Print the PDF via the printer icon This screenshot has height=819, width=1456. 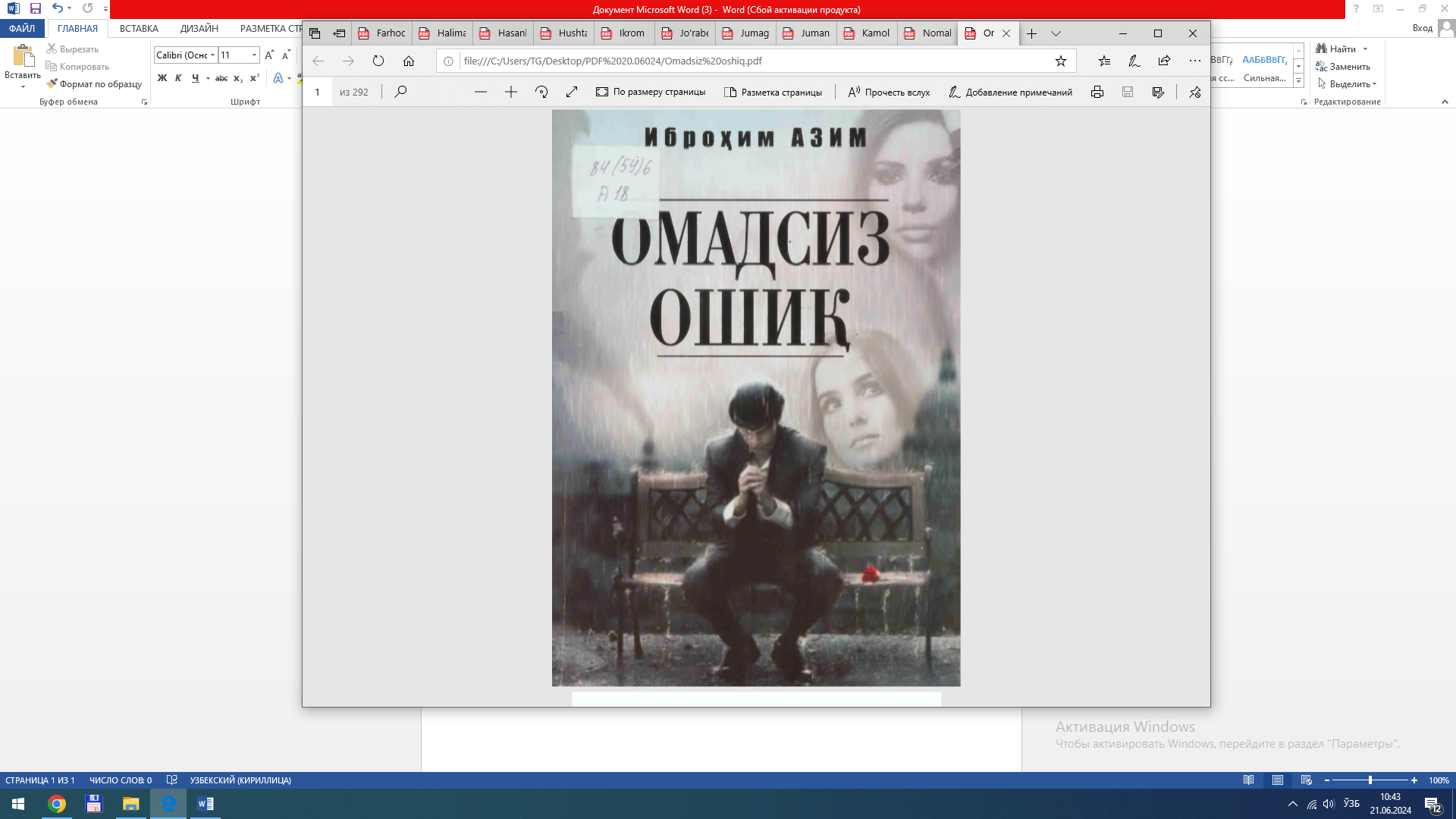pyautogui.click(x=1097, y=91)
